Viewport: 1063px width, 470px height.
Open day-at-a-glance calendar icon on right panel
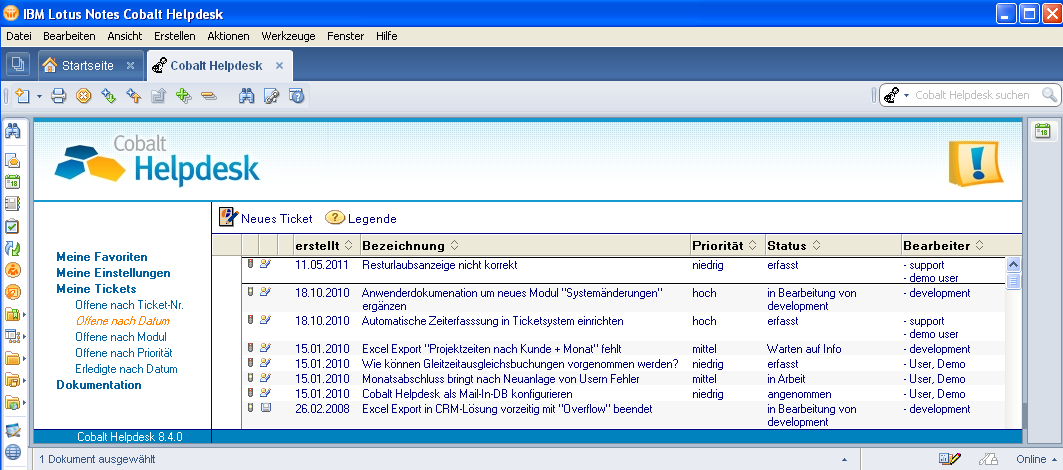[x=1042, y=132]
